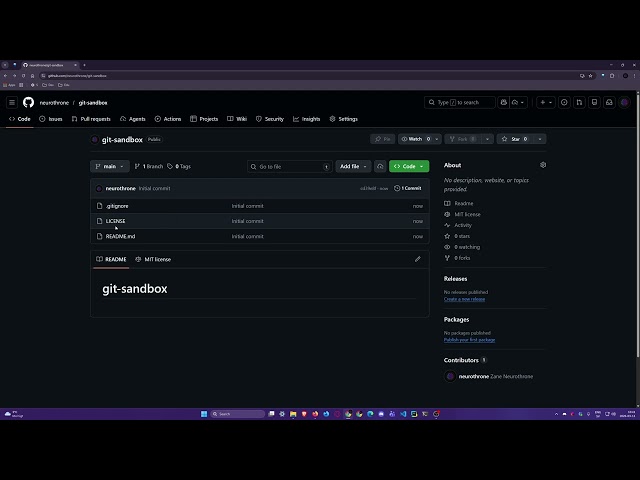Expand the Star lists dropdown arrow
The height and width of the screenshot is (480, 640).
pyautogui.click(x=540, y=139)
